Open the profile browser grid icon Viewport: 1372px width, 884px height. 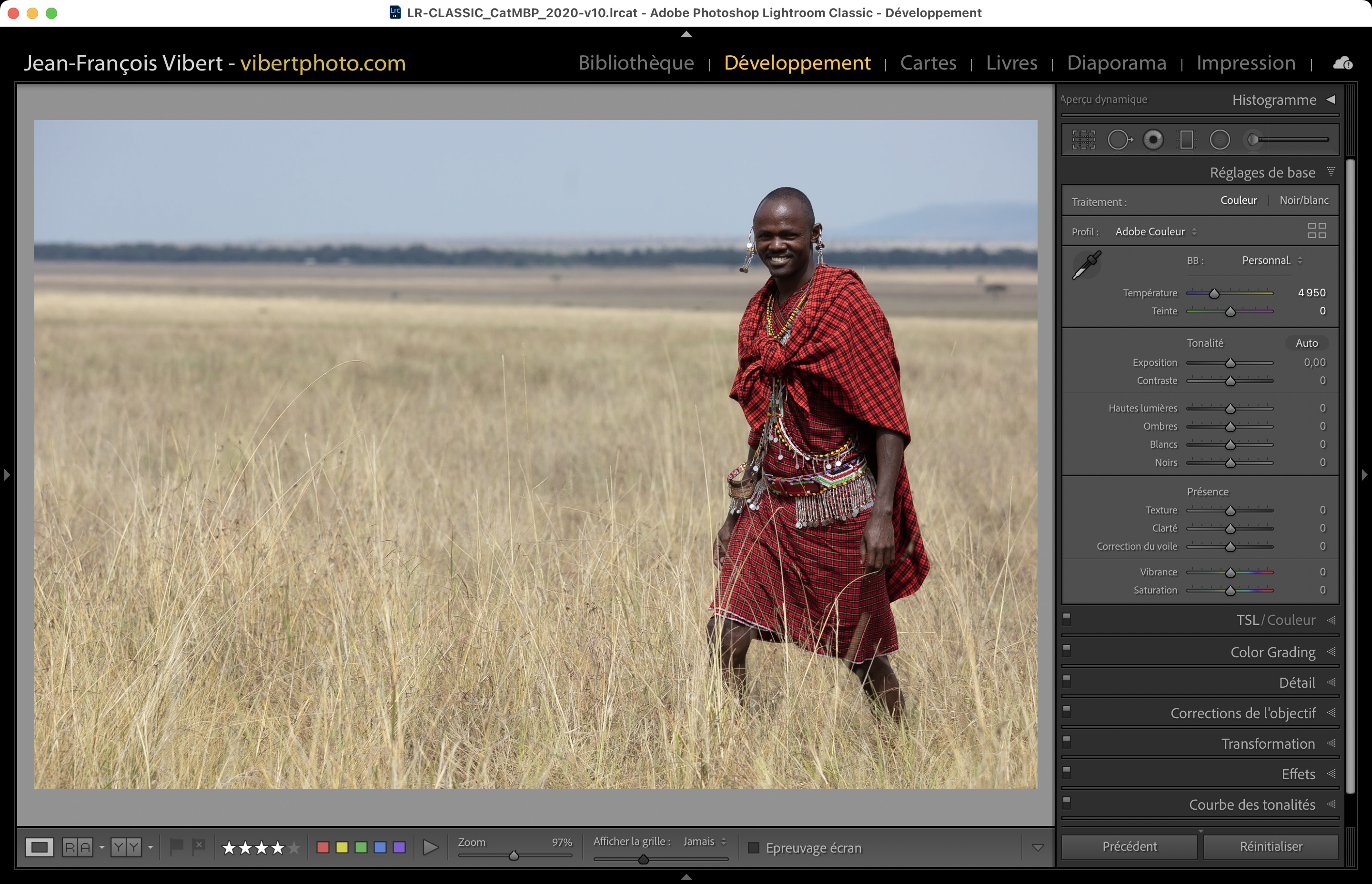tap(1316, 231)
